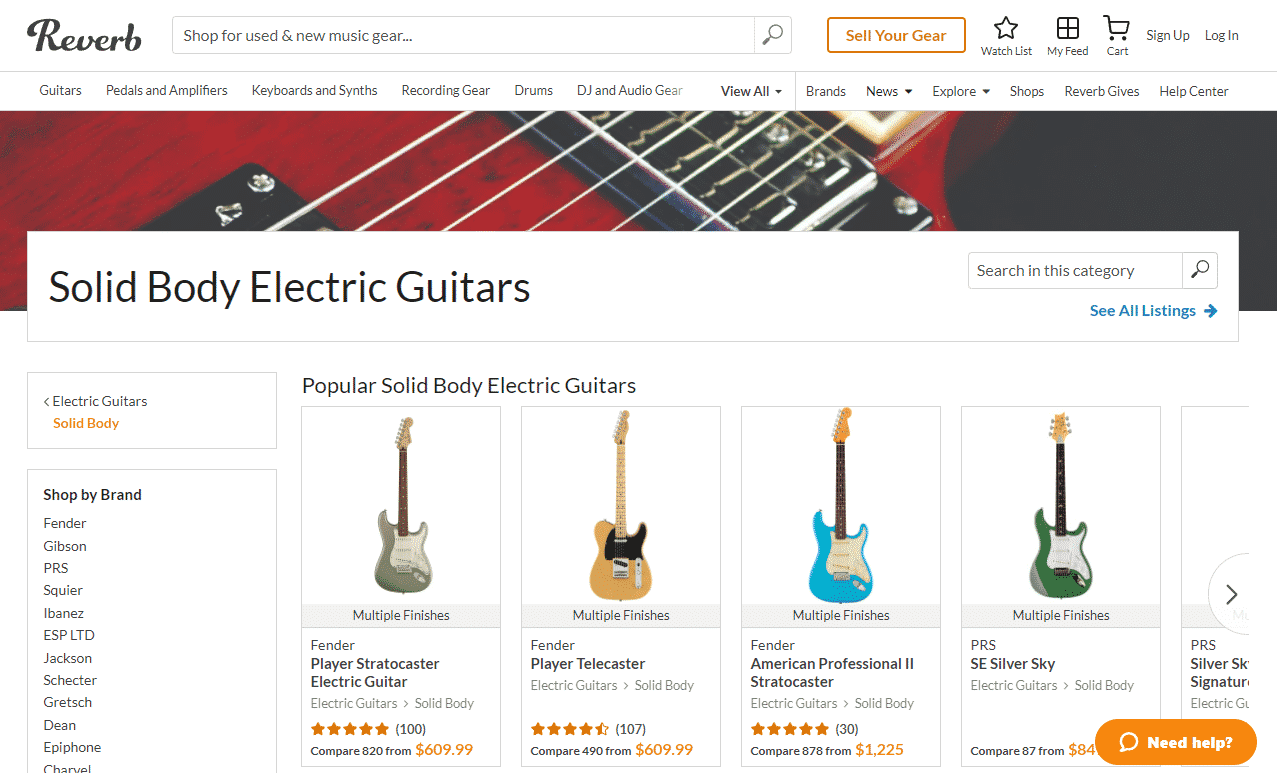Open the Need help chat bubble
Image resolution: width=1277 pixels, height=773 pixels.
1175,742
